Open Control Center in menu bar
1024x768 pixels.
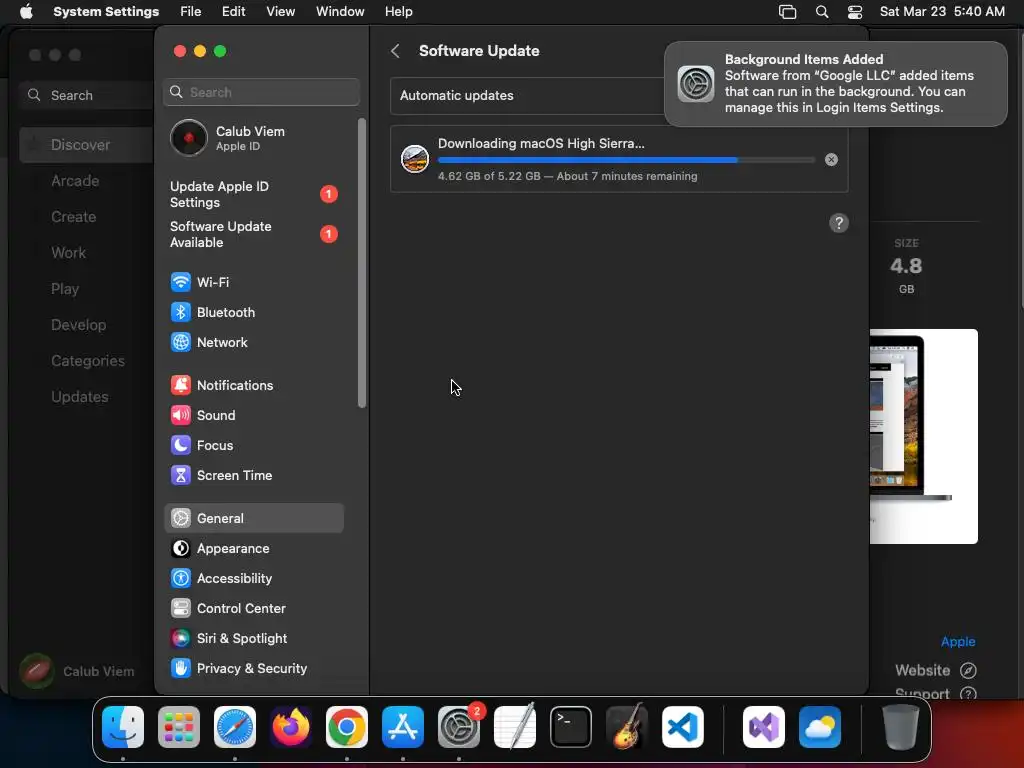point(855,12)
